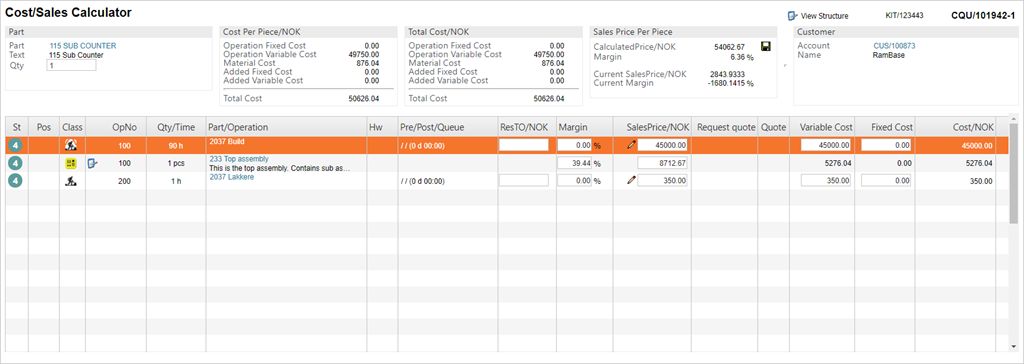Click the Current Margin value -1680.1415 %

point(731,84)
